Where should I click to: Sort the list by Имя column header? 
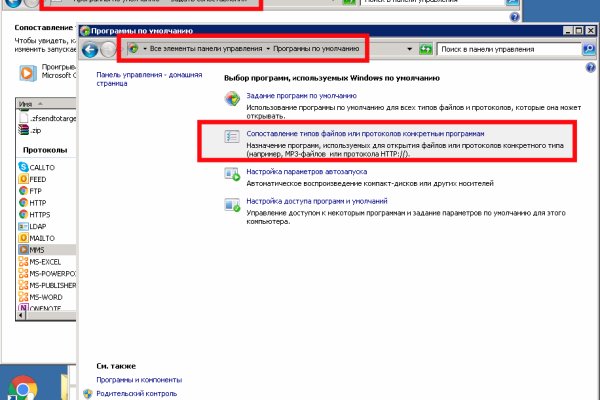pyautogui.click(x=27, y=104)
